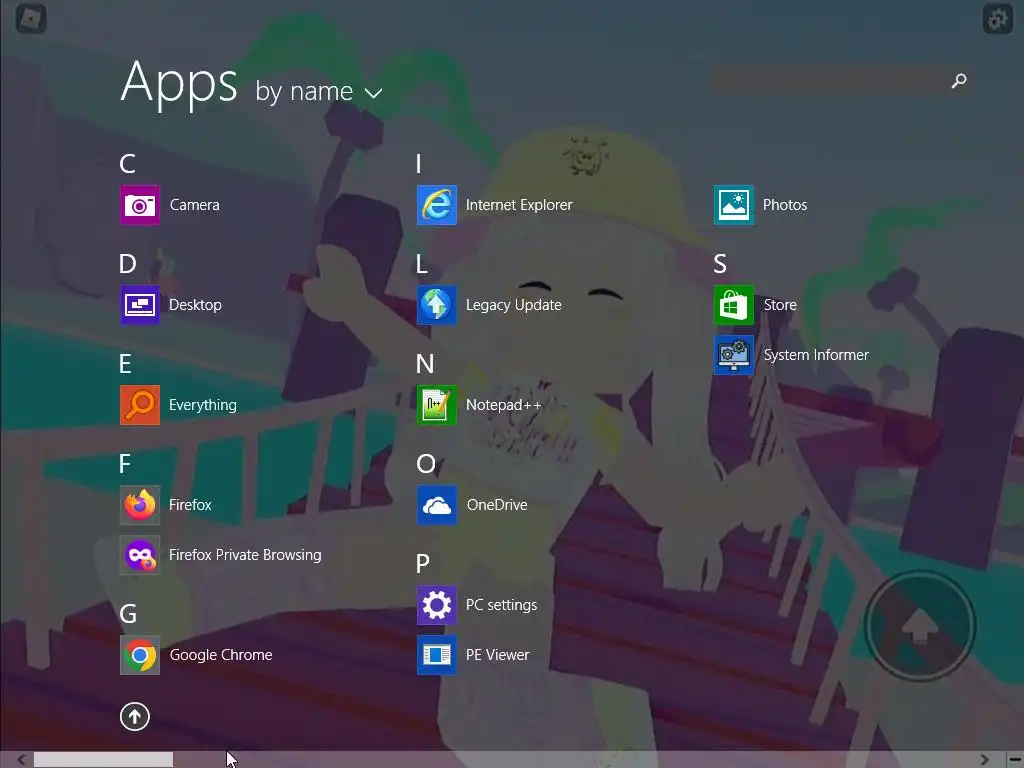This screenshot has width=1024, height=768.
Task: Click the 'Legacy Update' label
Action: pos(514,305)
